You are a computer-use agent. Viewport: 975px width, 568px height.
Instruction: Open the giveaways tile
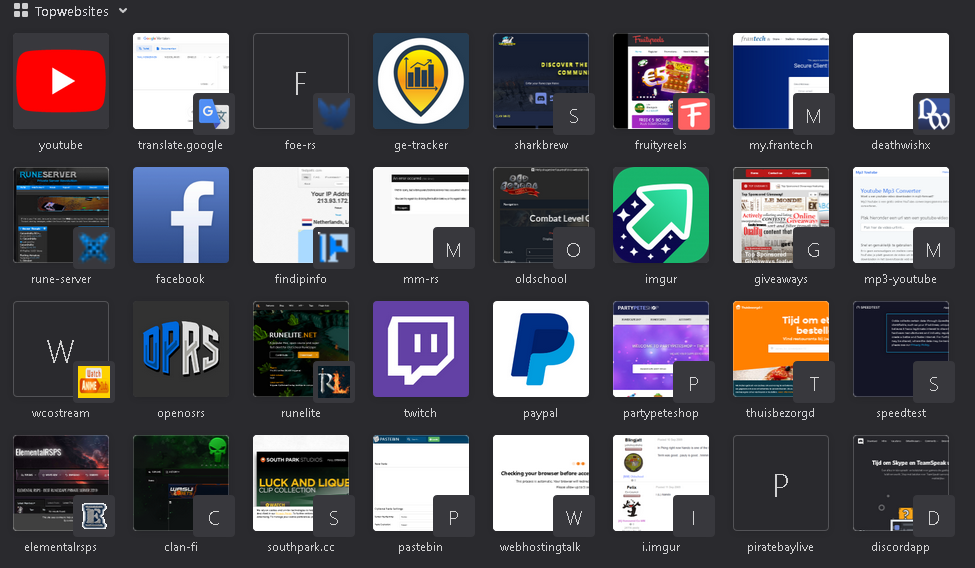tap(781, 215)
